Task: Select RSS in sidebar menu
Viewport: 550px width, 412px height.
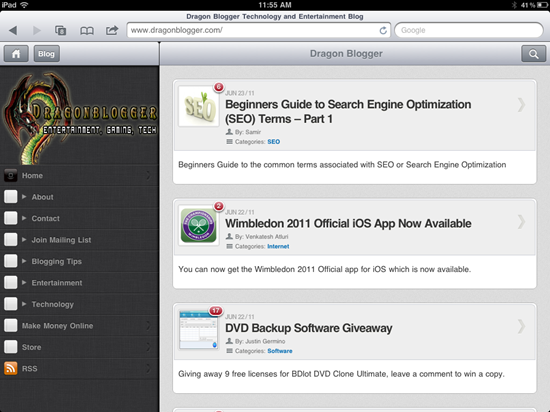Action: [x=79, y=369]
